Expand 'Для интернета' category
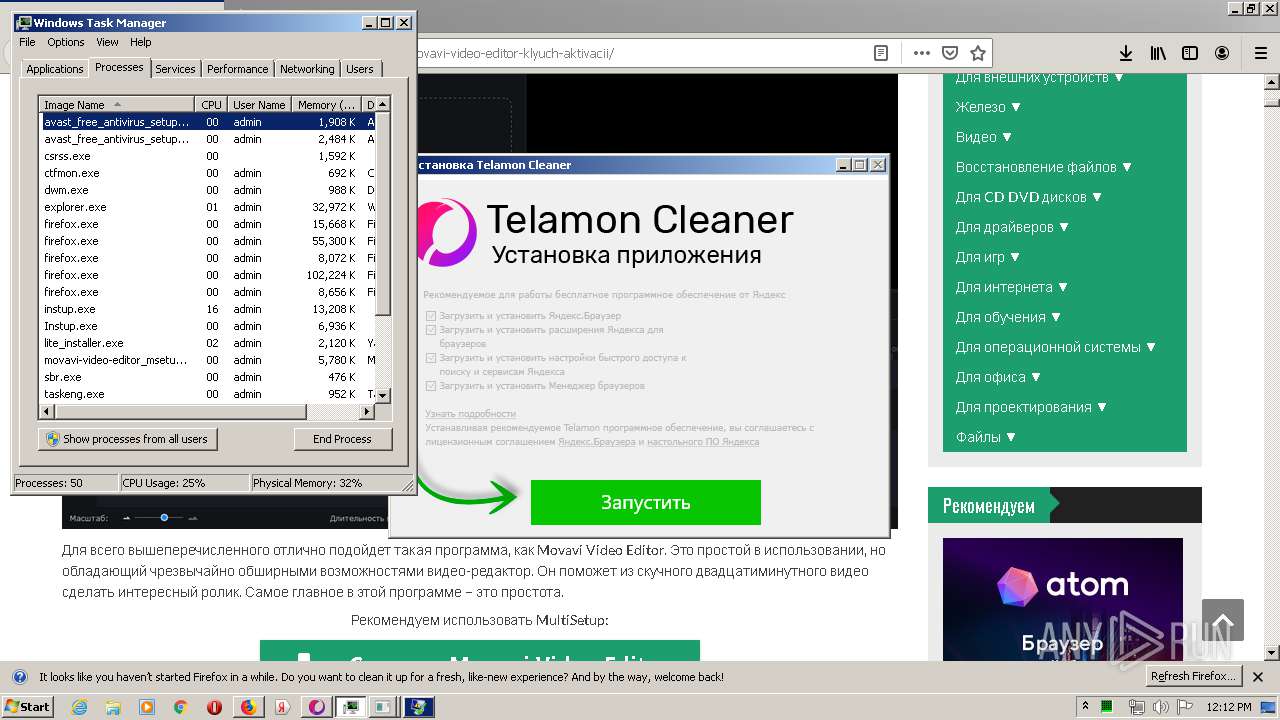This screenshot has height=720, width=1280. (x=1012, y=287)
